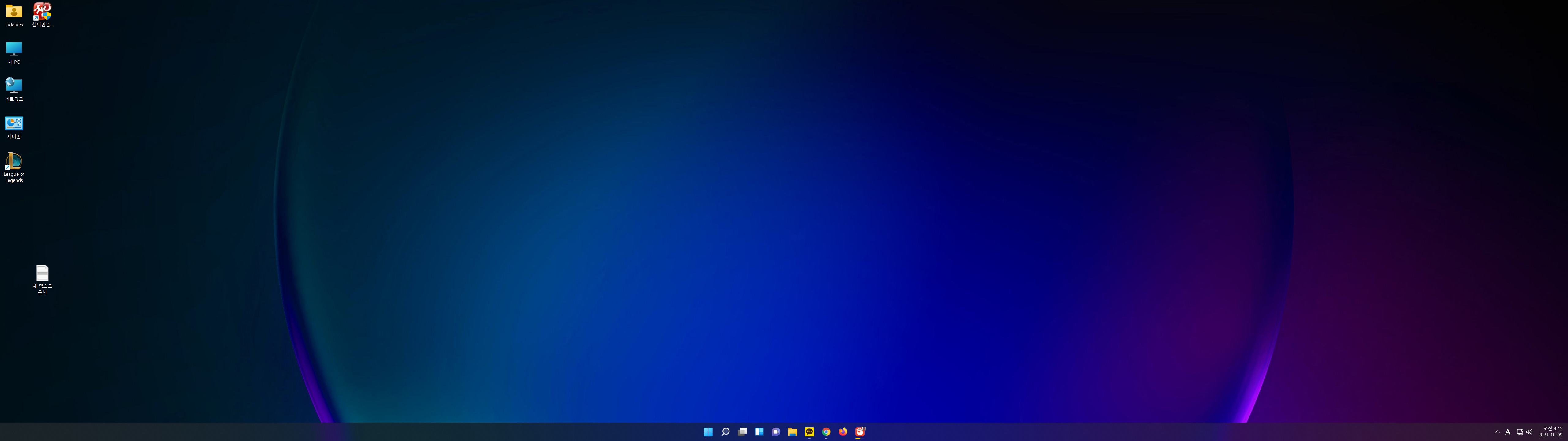Screen dimensions: 1568x441
Task: Open File Explorer from taskbar
Action: (793, 432)
